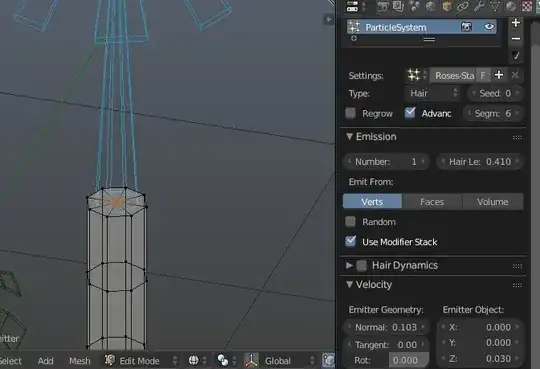Toggle ParticleSystem render camera visibility
540x369 pixels.
466,27
